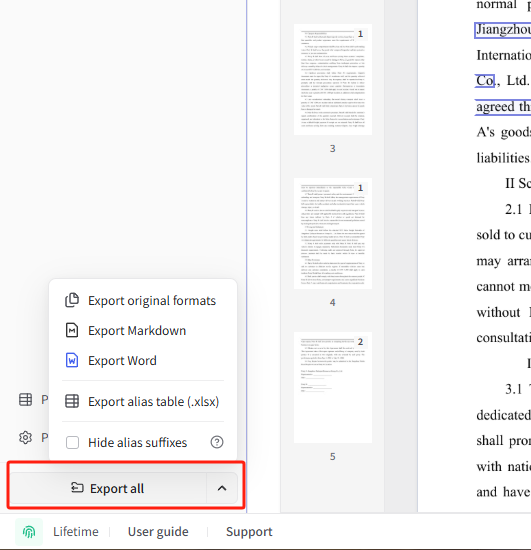This screenshot has width=531, height=550.
Task: Click the sidebar gear settings icon
Action: coord(25,437)
